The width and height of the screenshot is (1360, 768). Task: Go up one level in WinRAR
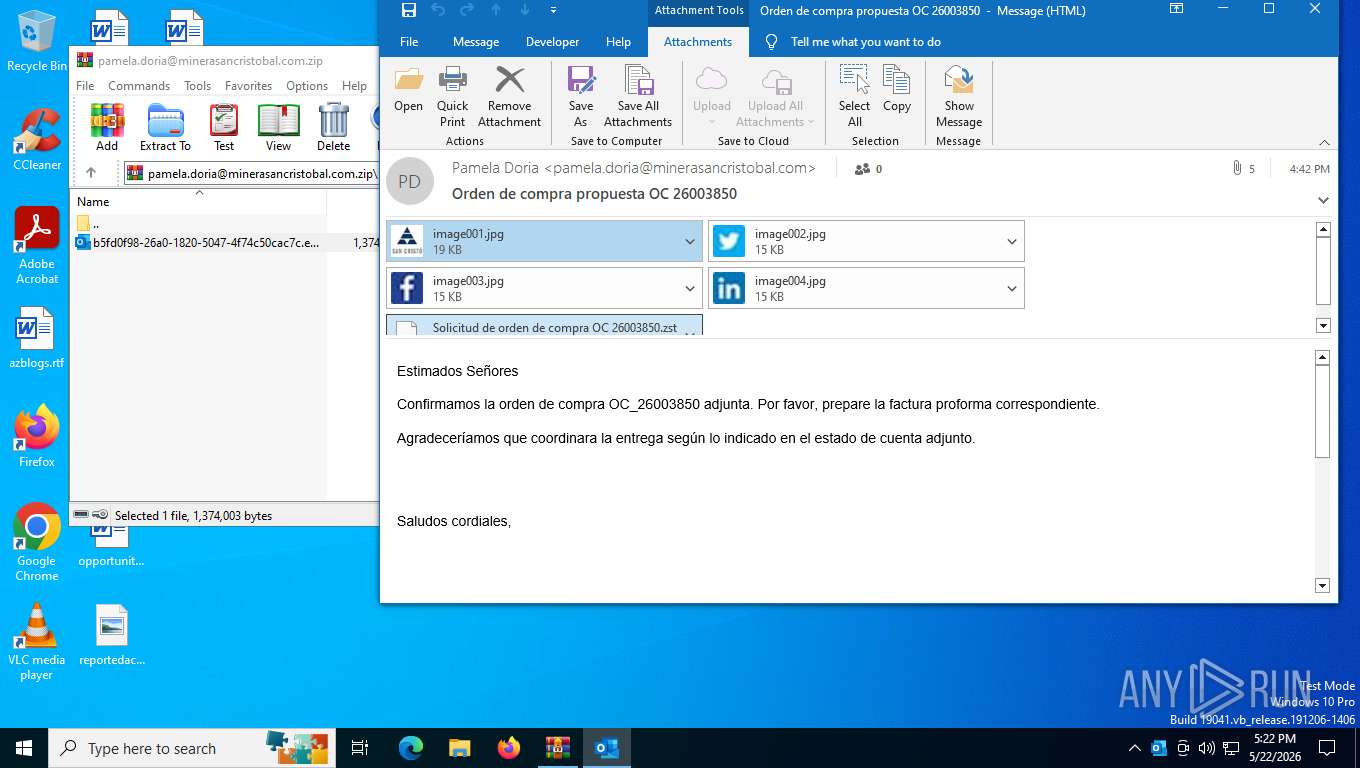pyautogui.click(x=91, y=173)
